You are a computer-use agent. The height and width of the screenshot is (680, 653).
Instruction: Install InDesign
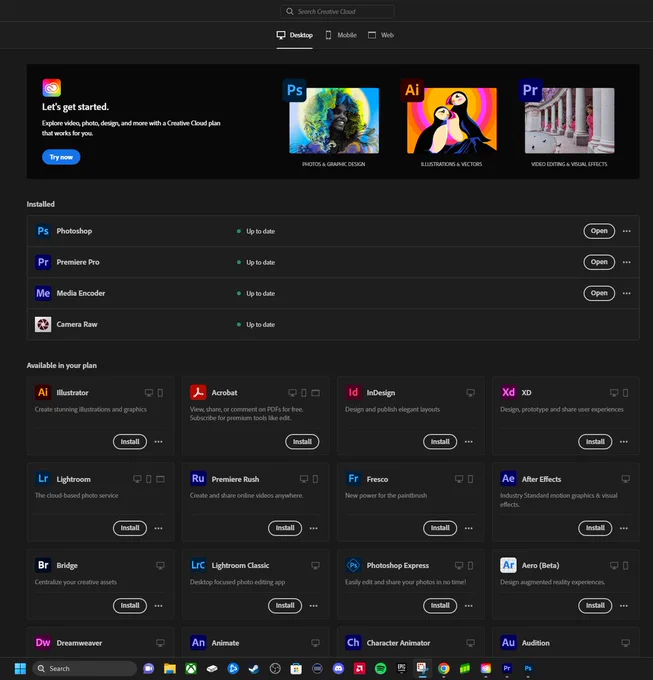440,441
